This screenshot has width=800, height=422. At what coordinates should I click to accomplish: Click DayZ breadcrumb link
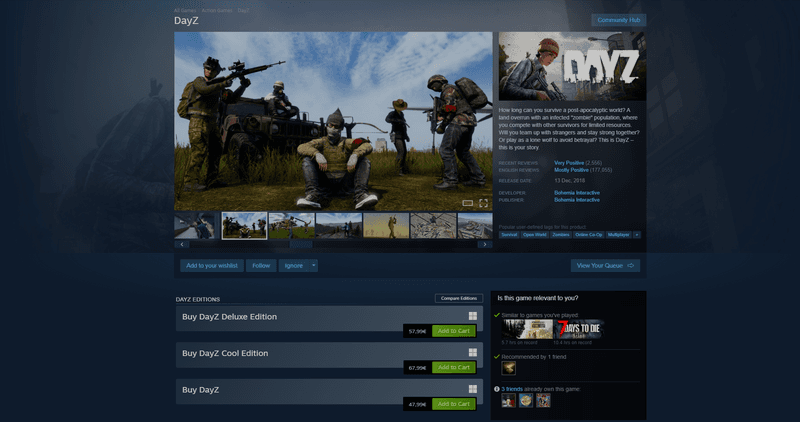pyautogui.click(x=243, y=10)
